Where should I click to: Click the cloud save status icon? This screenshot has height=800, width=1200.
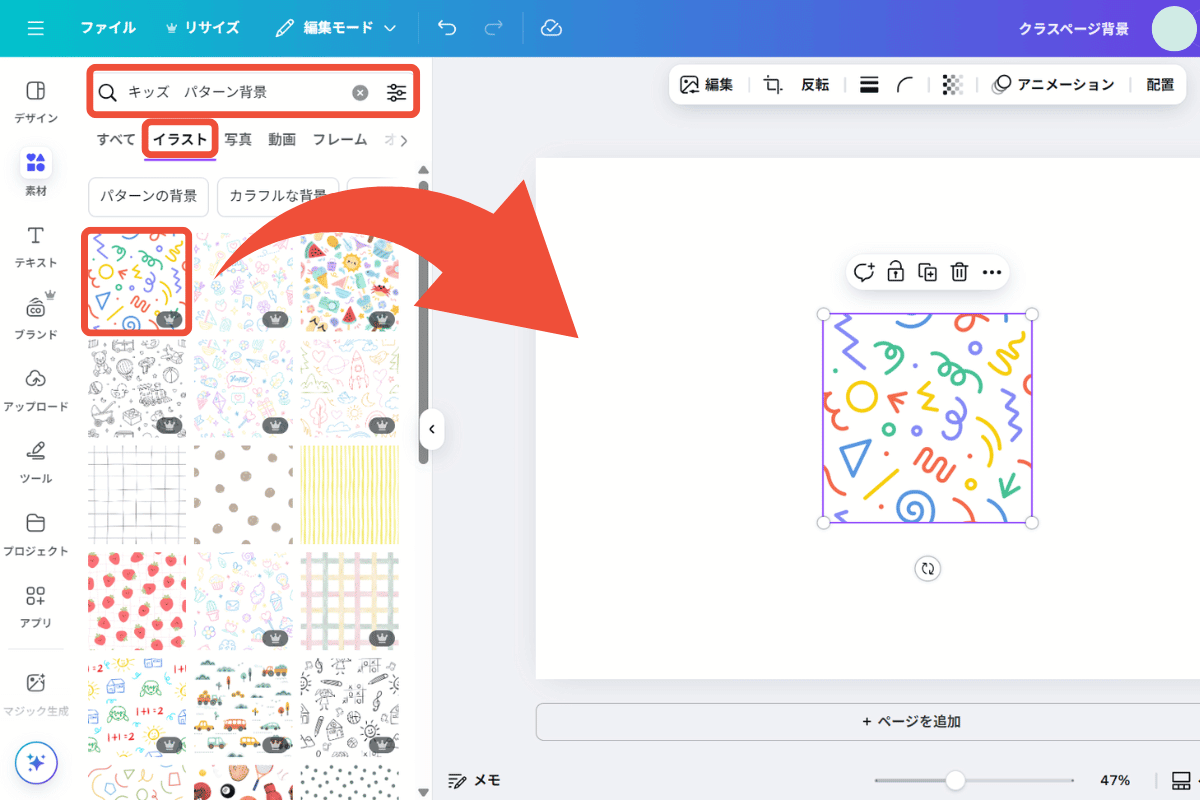(x=551, y=28)
